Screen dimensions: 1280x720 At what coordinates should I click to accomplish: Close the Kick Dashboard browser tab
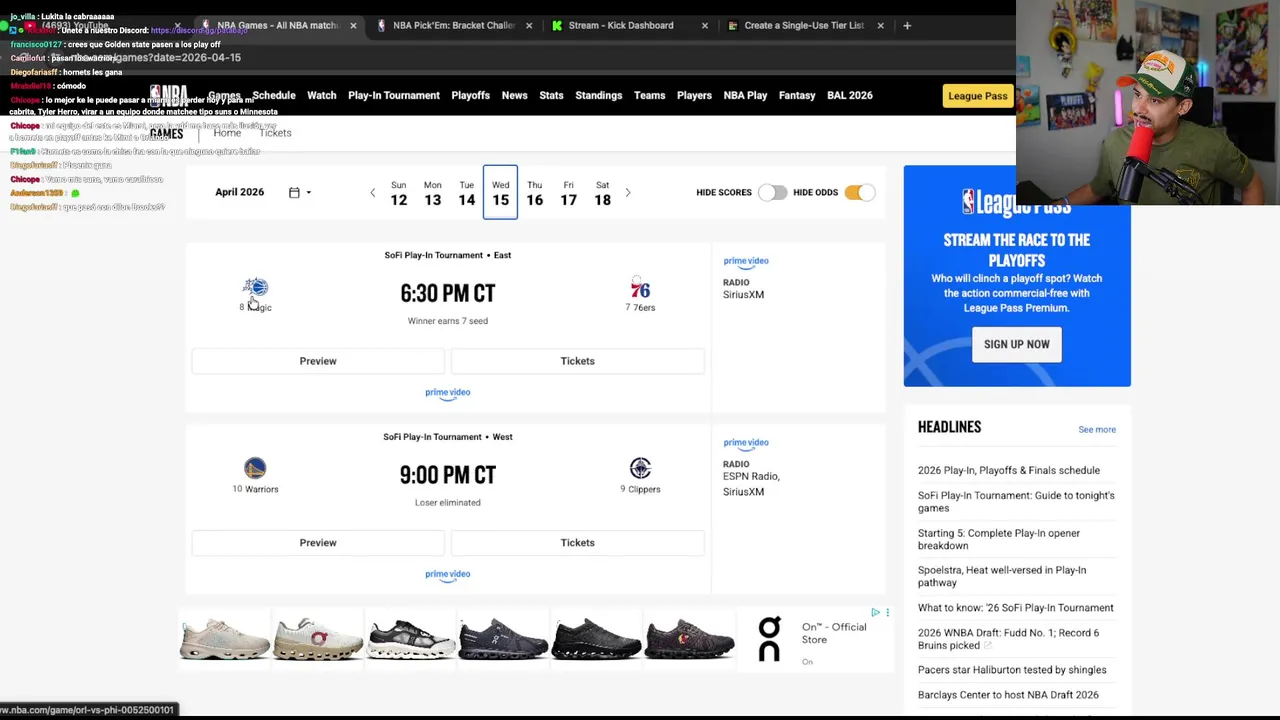pos(705,25)
